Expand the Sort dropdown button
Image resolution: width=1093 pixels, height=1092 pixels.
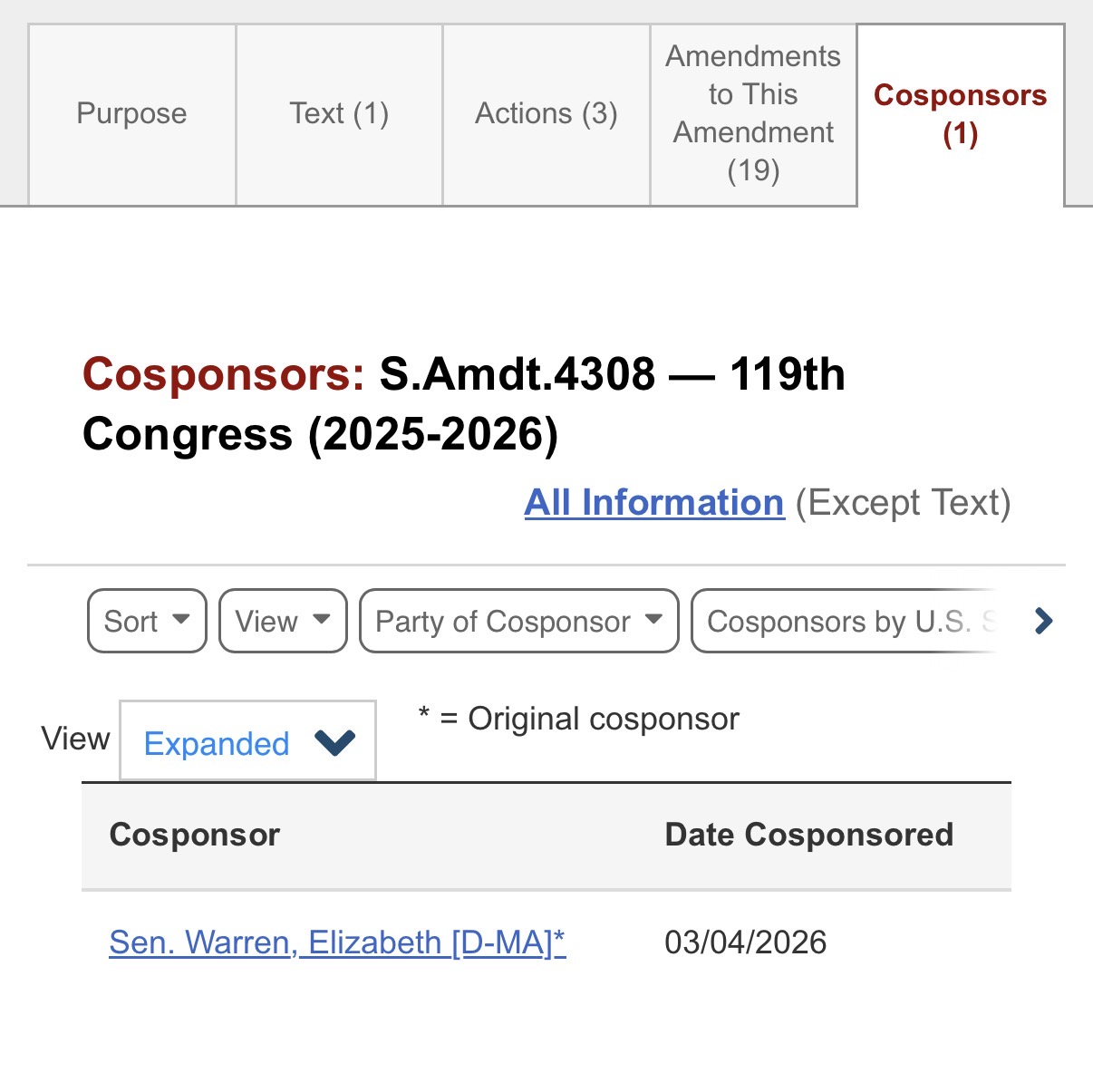click(x=147, y=622)
